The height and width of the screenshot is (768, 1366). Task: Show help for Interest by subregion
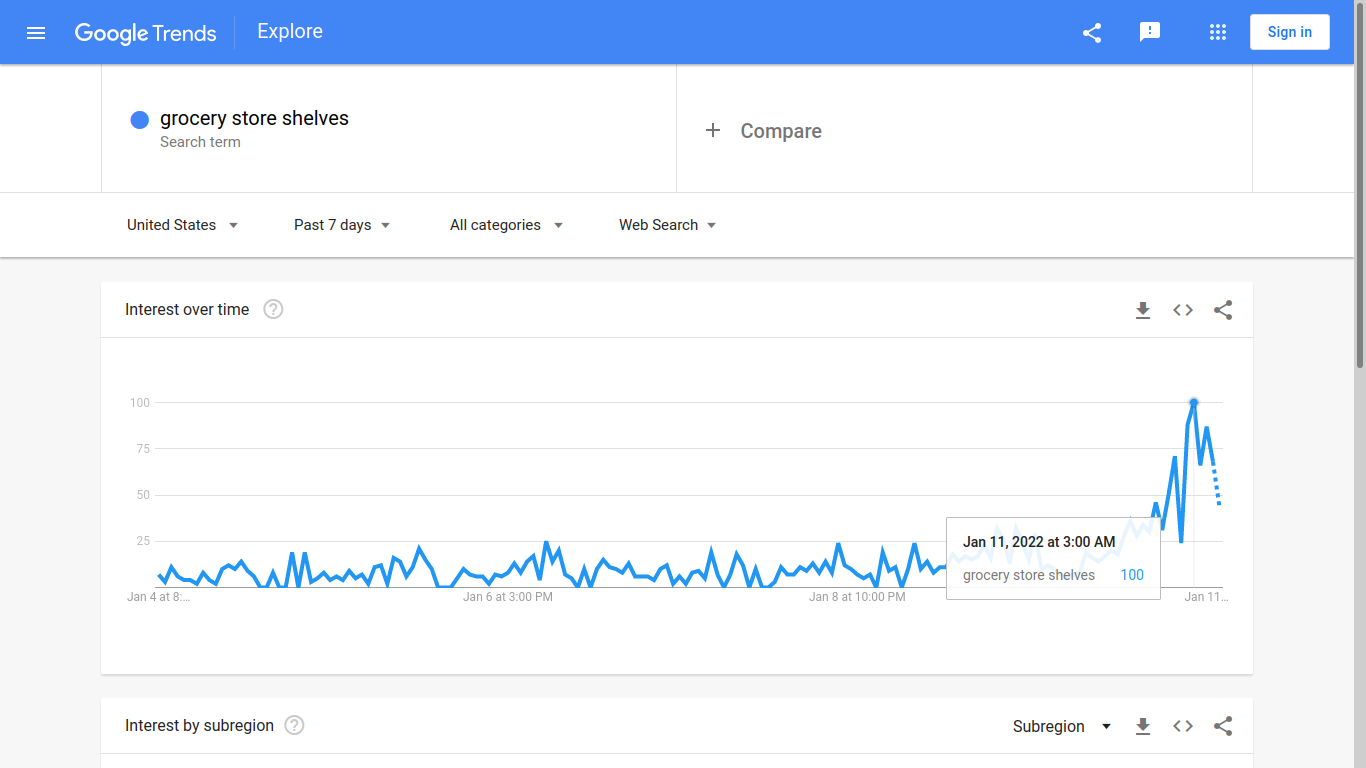coord(294,725)
